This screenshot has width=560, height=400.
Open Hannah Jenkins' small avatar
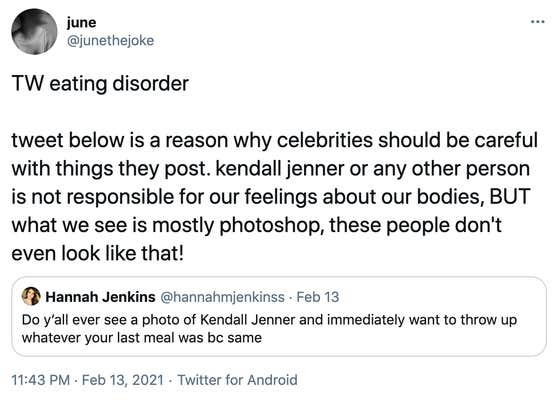click(x=31, y=296)
